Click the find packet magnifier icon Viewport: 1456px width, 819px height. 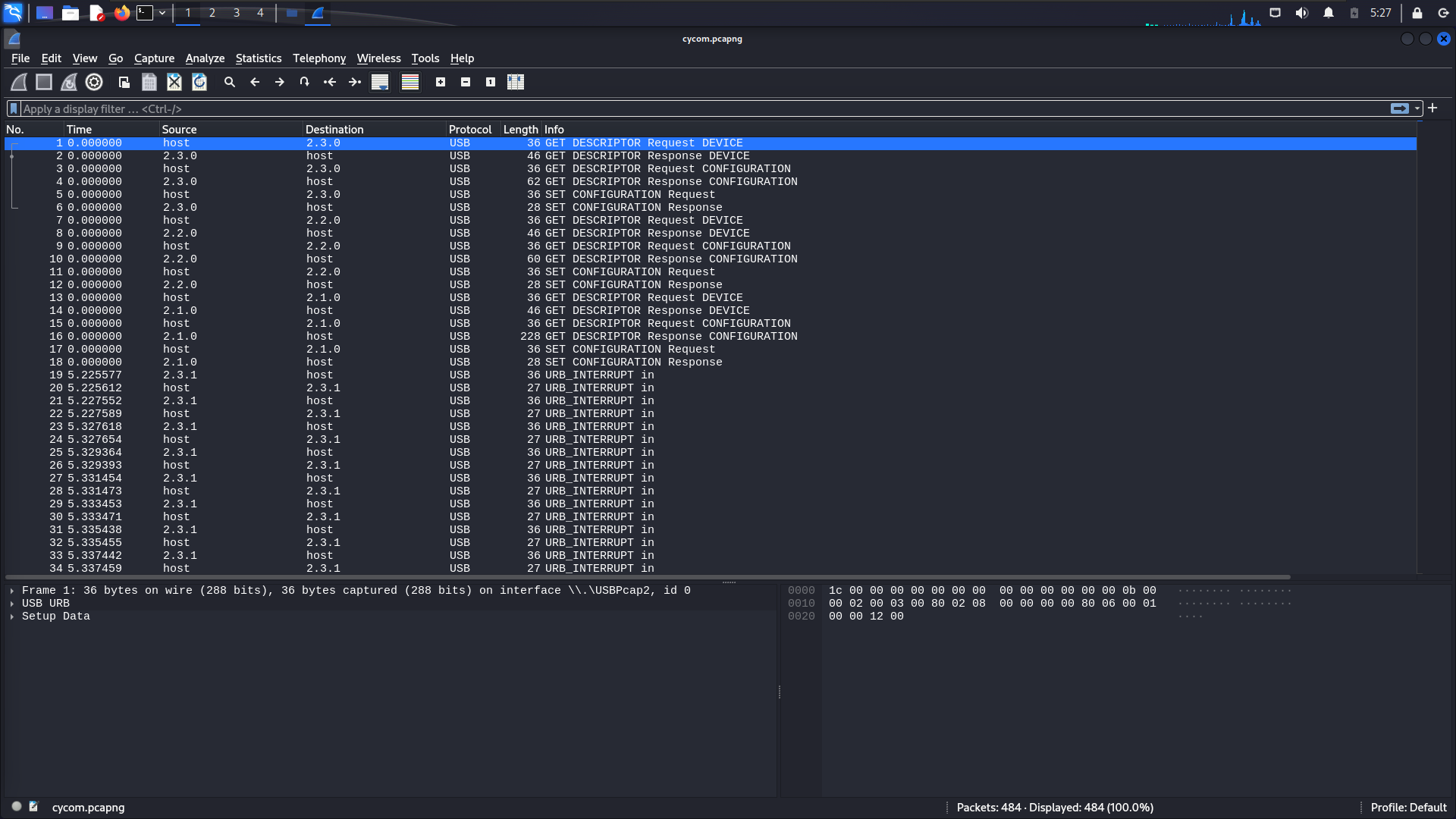click(x=230, y=82)
